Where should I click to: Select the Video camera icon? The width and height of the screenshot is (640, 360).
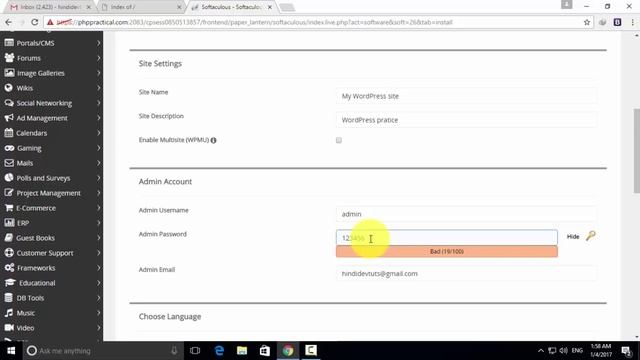tap(9, 327)
